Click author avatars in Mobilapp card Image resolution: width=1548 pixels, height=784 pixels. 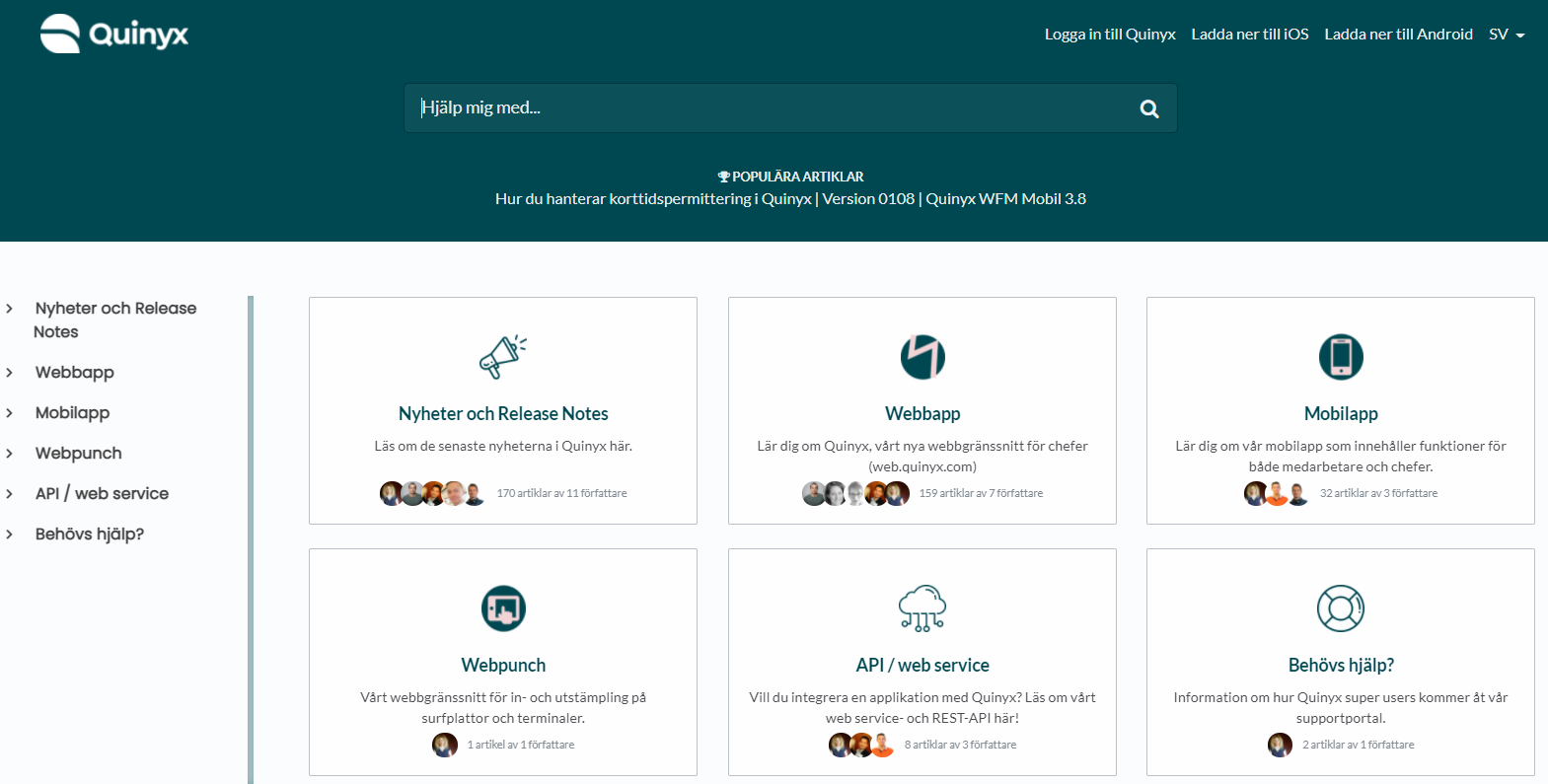point(1277,493)
